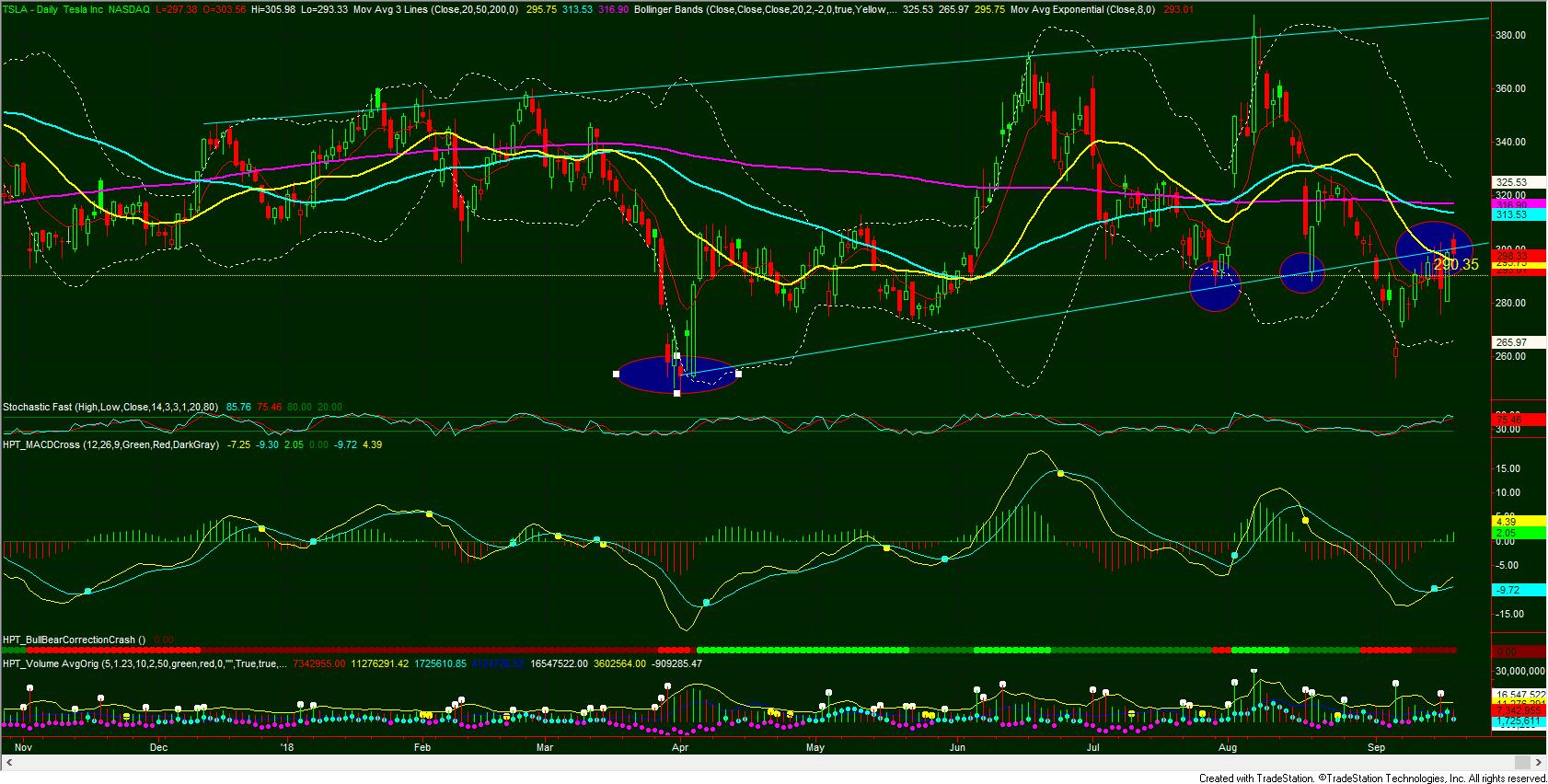
Task: Click the red 75.46 stochastic value in the header
Action: tap(269, 407)
